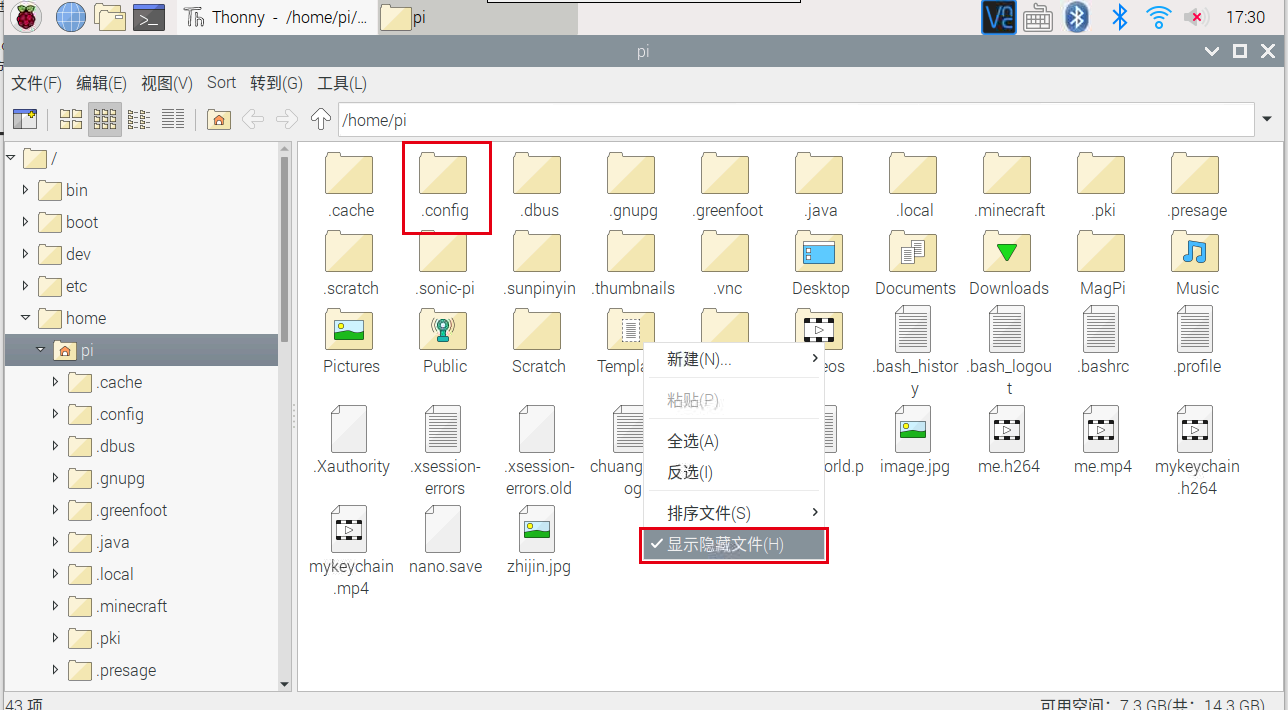Image resolution: width=1288 pixels, height=710 pixels.
Task: Launch the terminal from the taskbar
Action: (149, 17)
